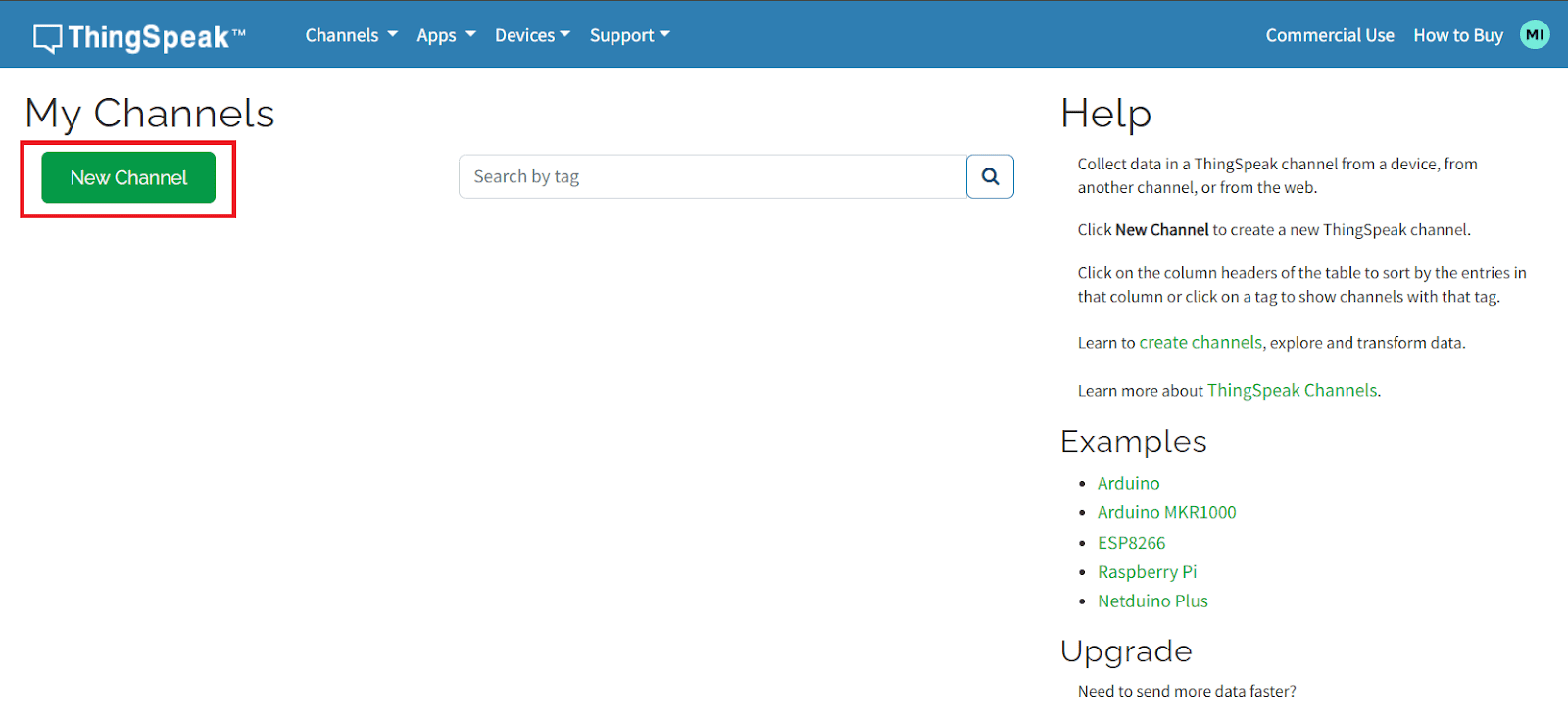
Task: Click the Upgrade section heading
Action: click(x=1126, y=651)
